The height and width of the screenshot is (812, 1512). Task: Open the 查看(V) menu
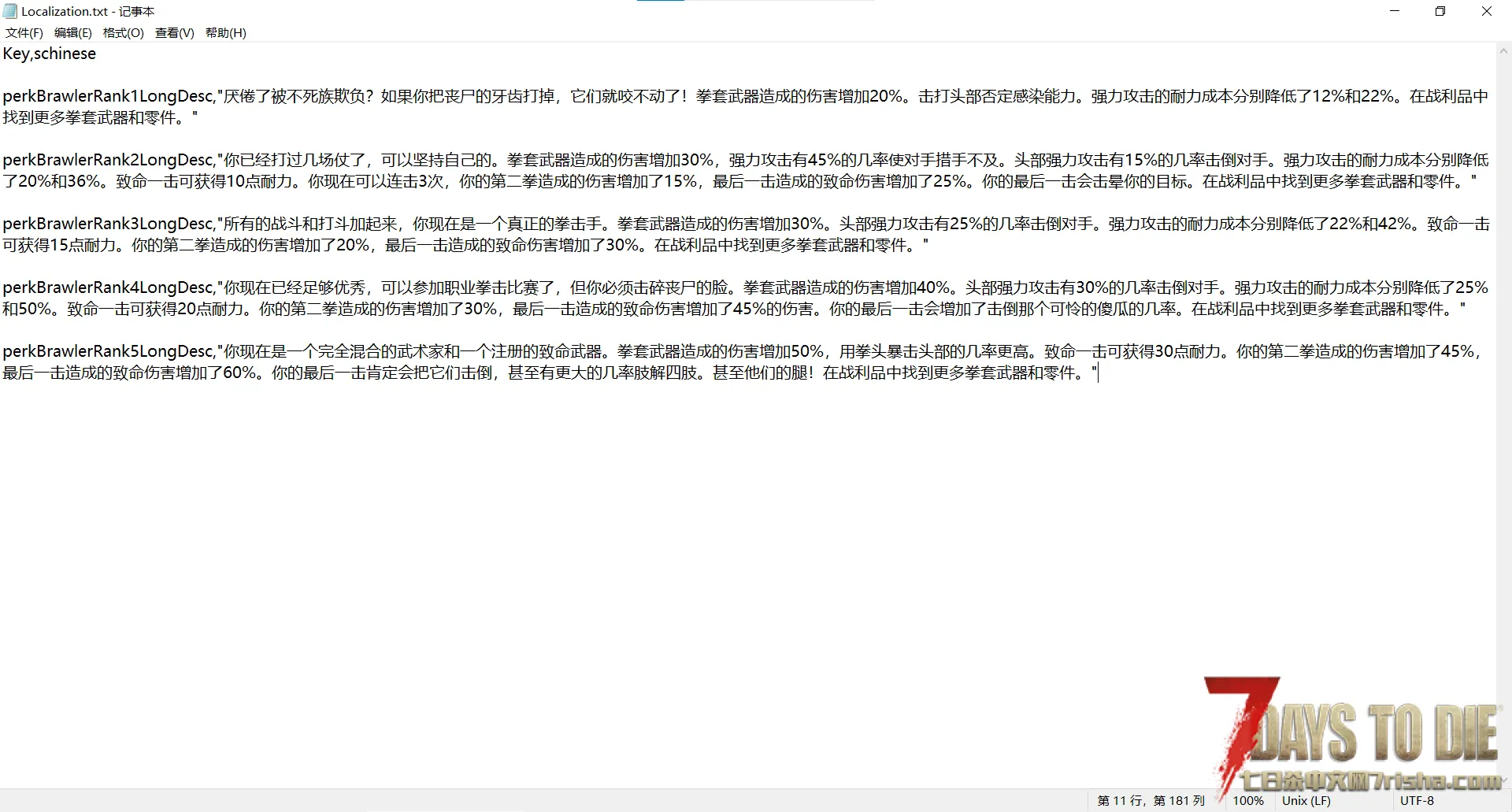[x=174, y=32]
